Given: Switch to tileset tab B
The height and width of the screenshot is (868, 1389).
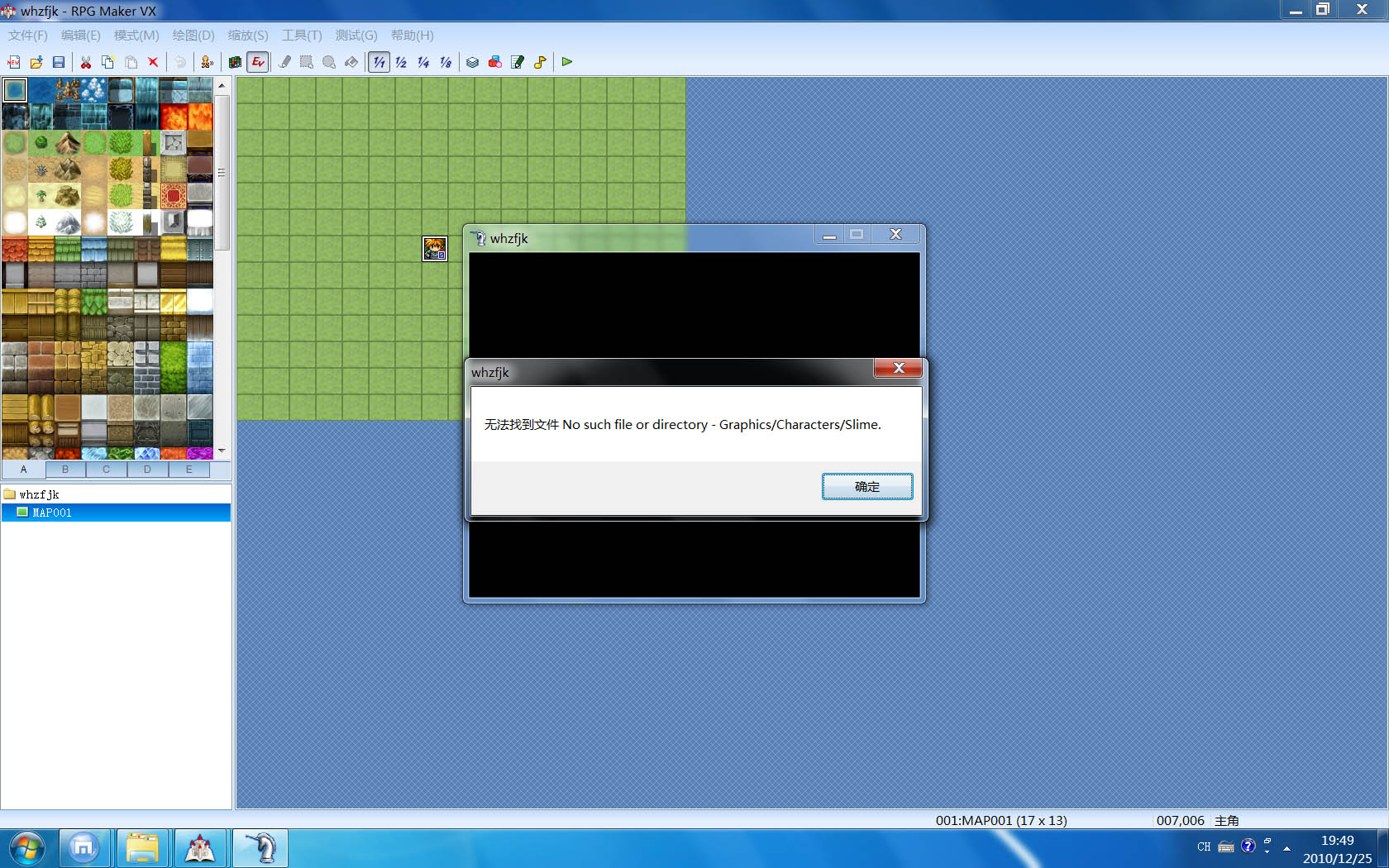Looking at the screenshot, I should [64, 470].
